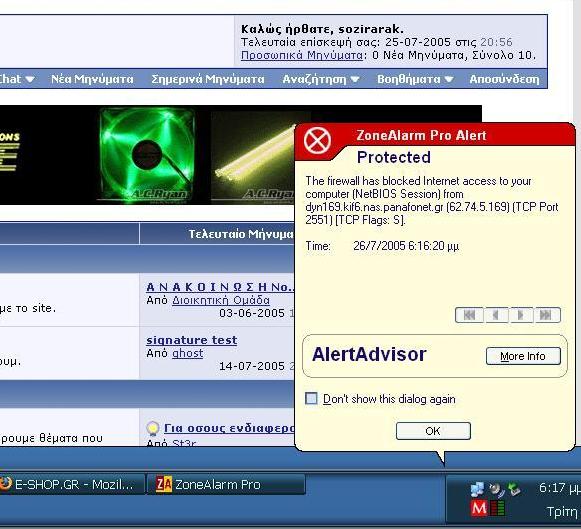
Task: Open the signature test thread
Action: [192, 340]
